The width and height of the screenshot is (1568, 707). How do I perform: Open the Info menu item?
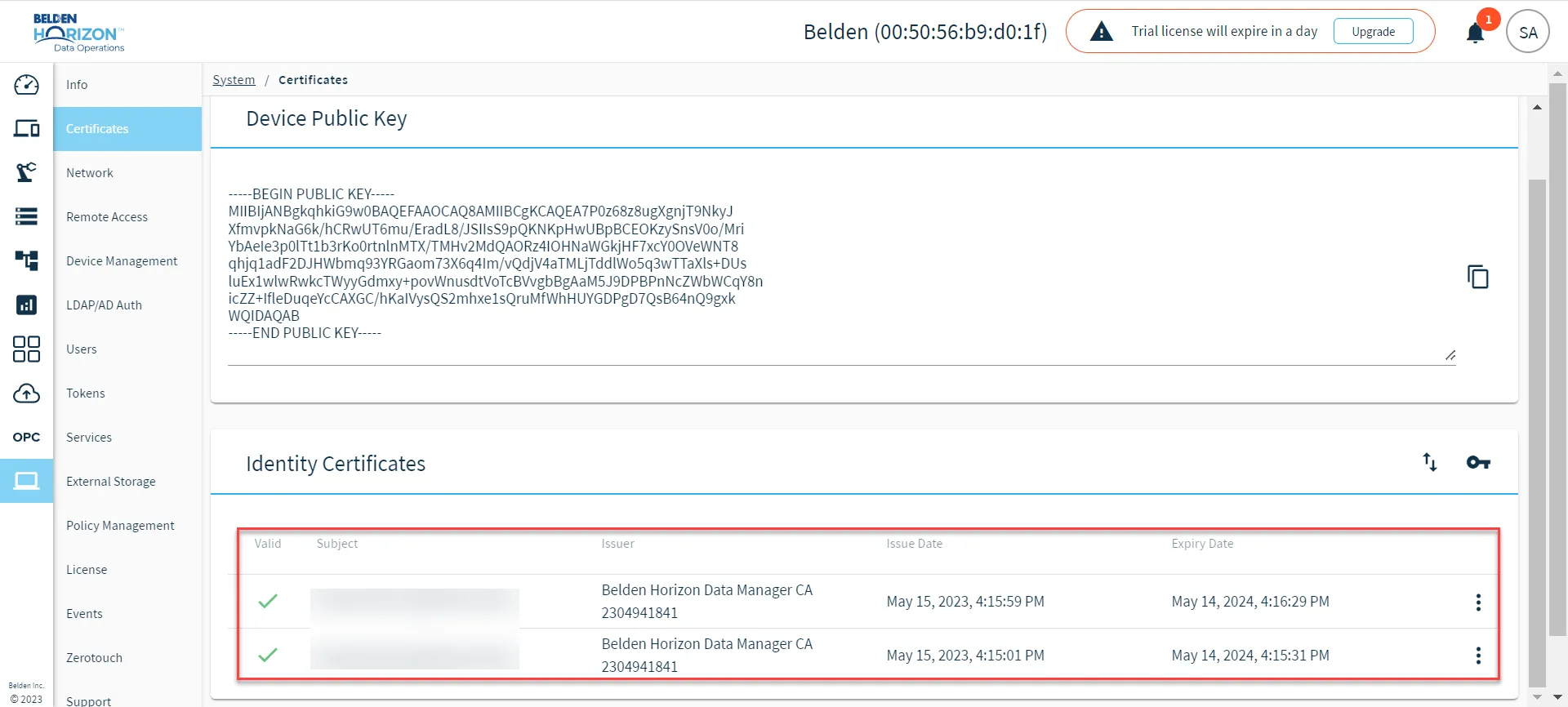(127, 84)
